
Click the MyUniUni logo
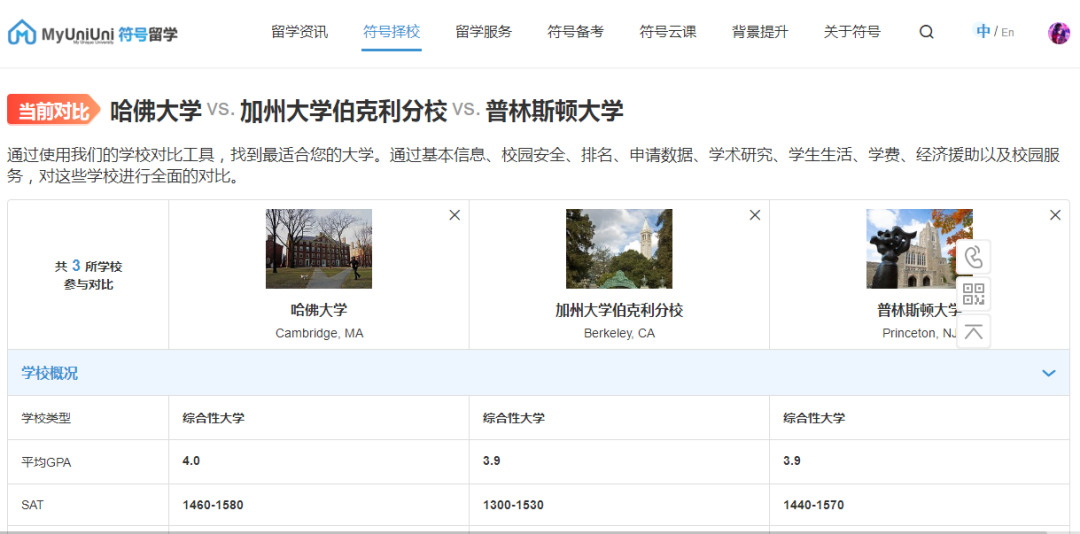92,32
